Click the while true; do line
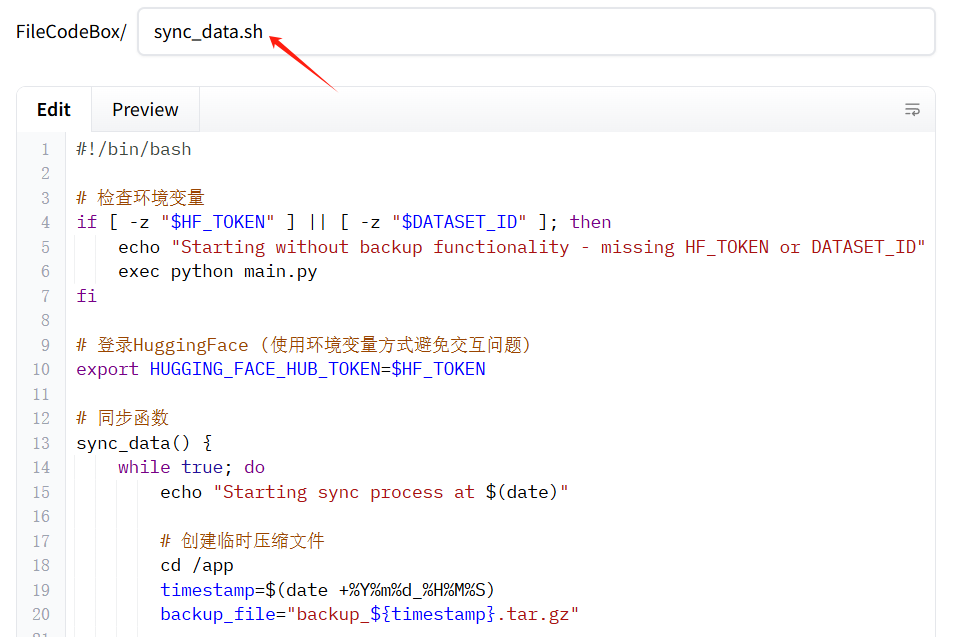The image size is (969, 637). (x=191, y=467)
